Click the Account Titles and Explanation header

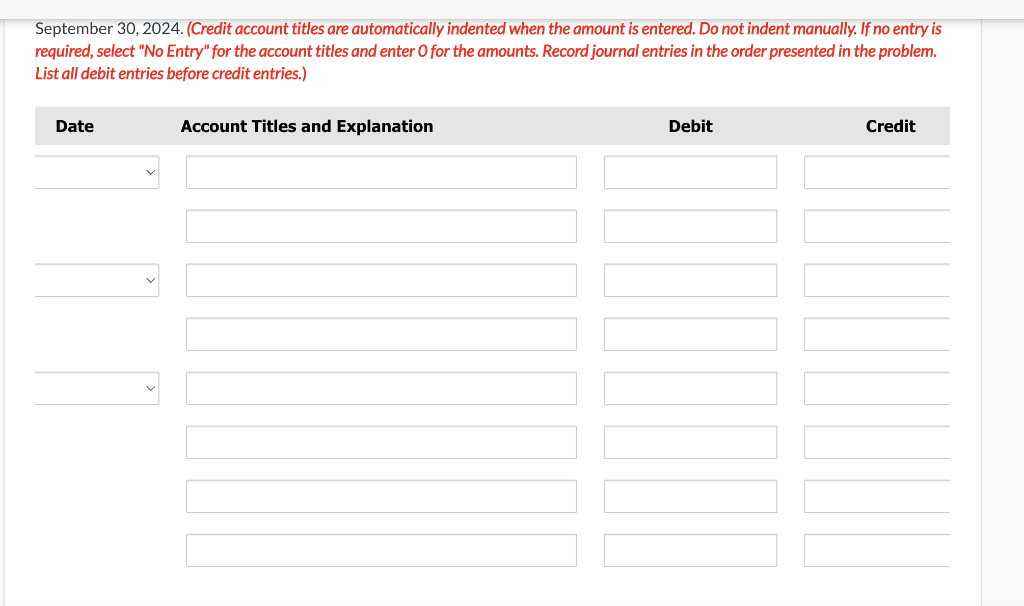tap(307, 126)
